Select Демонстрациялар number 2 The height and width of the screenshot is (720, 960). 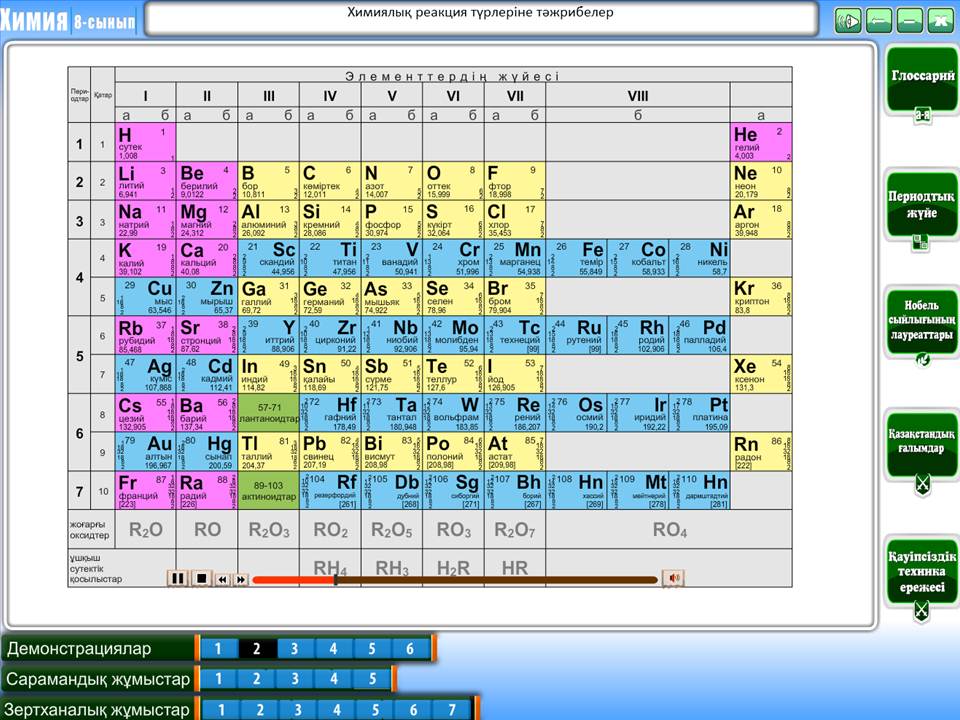257,648
